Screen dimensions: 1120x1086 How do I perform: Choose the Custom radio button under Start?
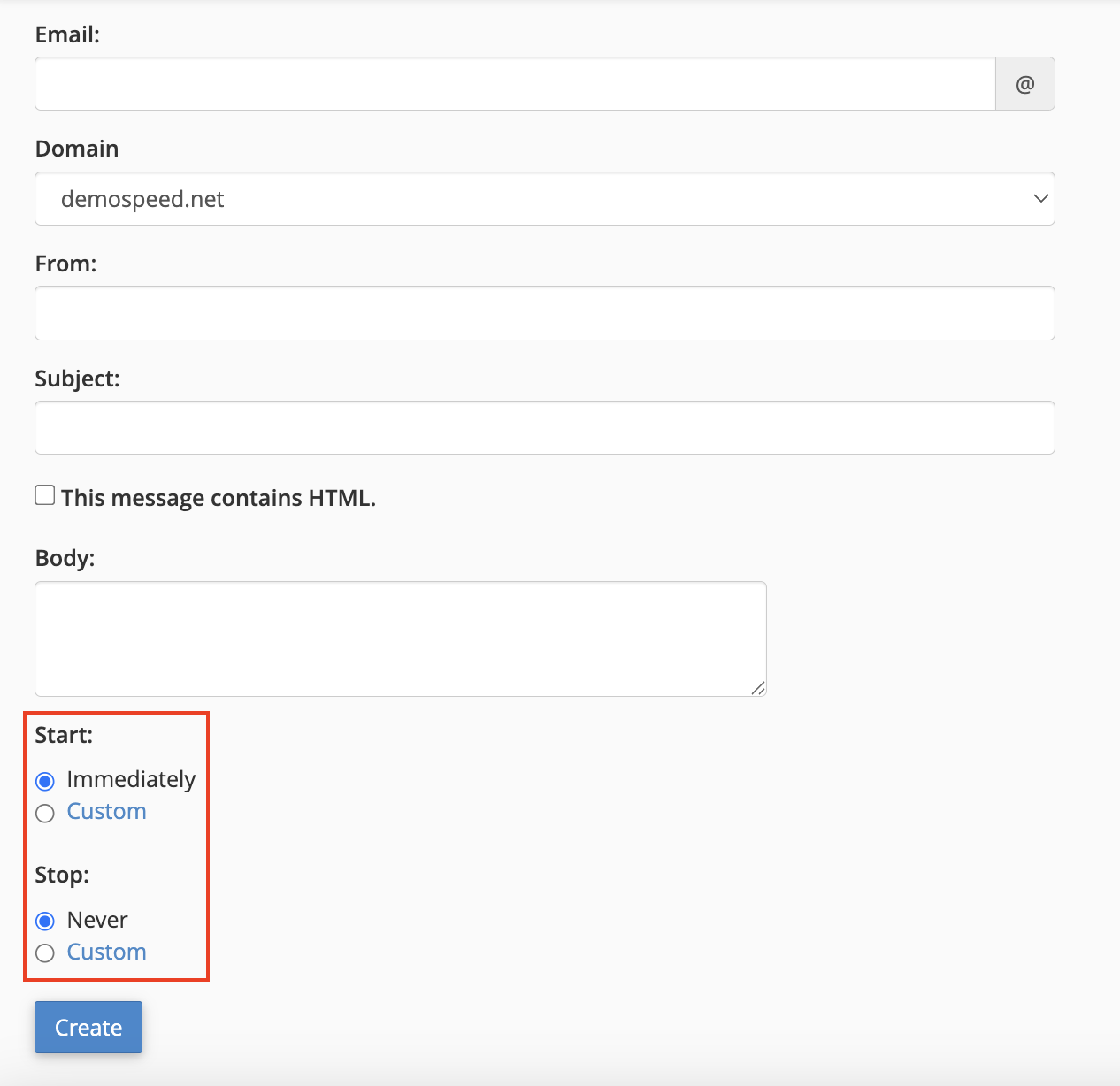pyautogui.click(x=45, y=813)
